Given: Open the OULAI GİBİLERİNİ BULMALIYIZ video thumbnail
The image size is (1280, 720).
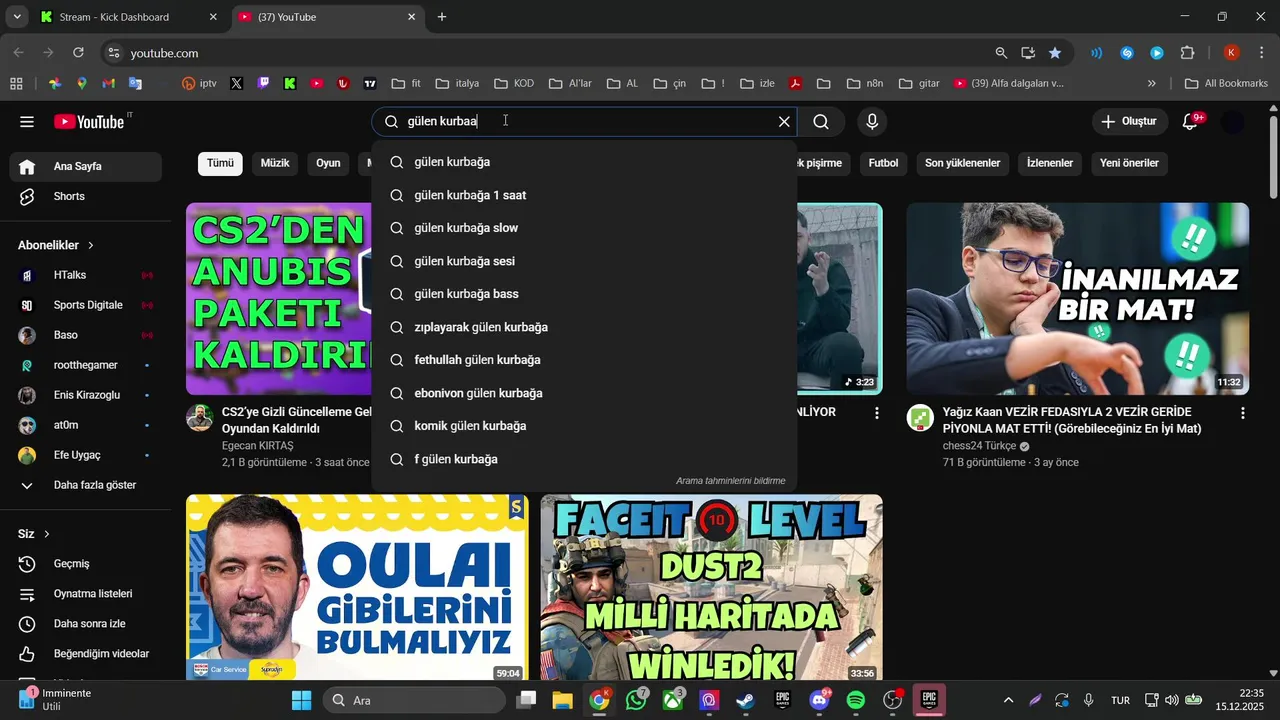Looking at the screenshot, I should click(x=357, y=588).
